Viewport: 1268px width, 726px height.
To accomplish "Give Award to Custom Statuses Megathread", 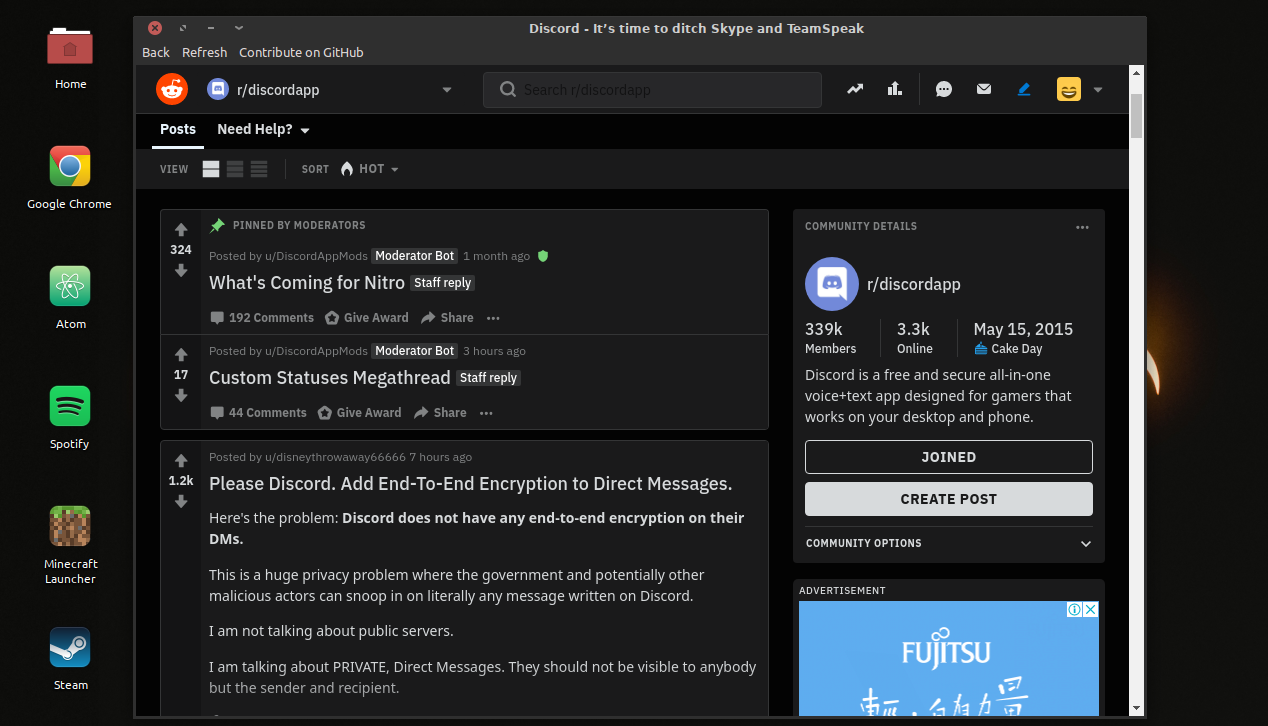I will (359, 413).
